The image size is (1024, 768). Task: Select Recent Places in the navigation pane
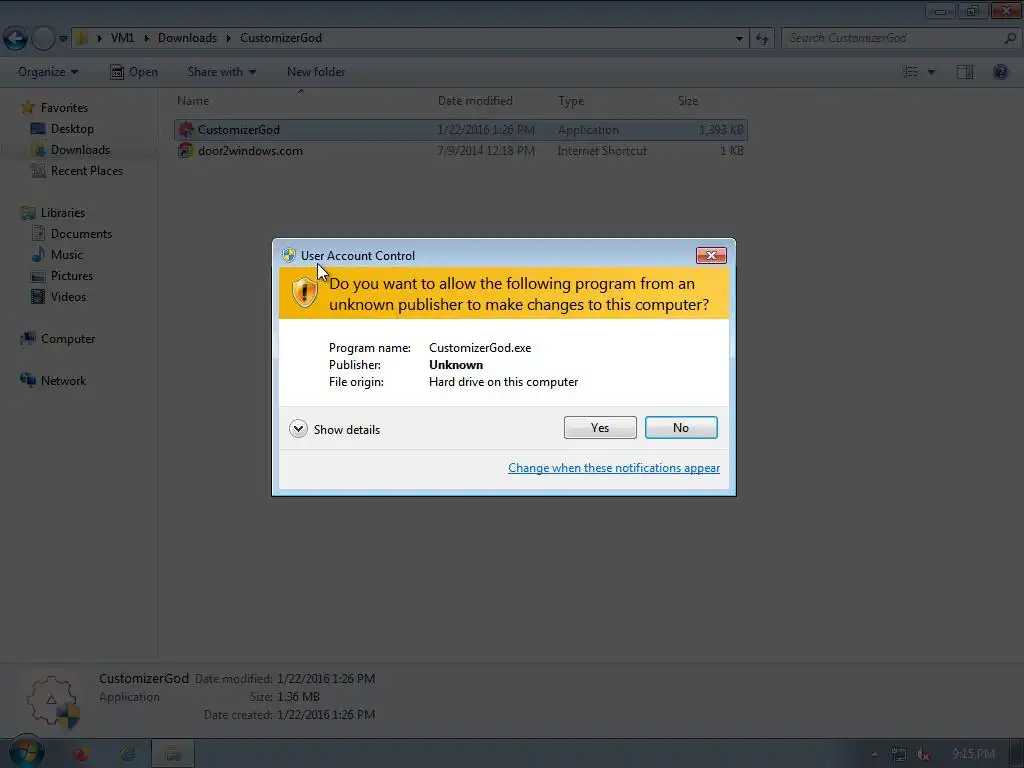[x=87, y=170]
